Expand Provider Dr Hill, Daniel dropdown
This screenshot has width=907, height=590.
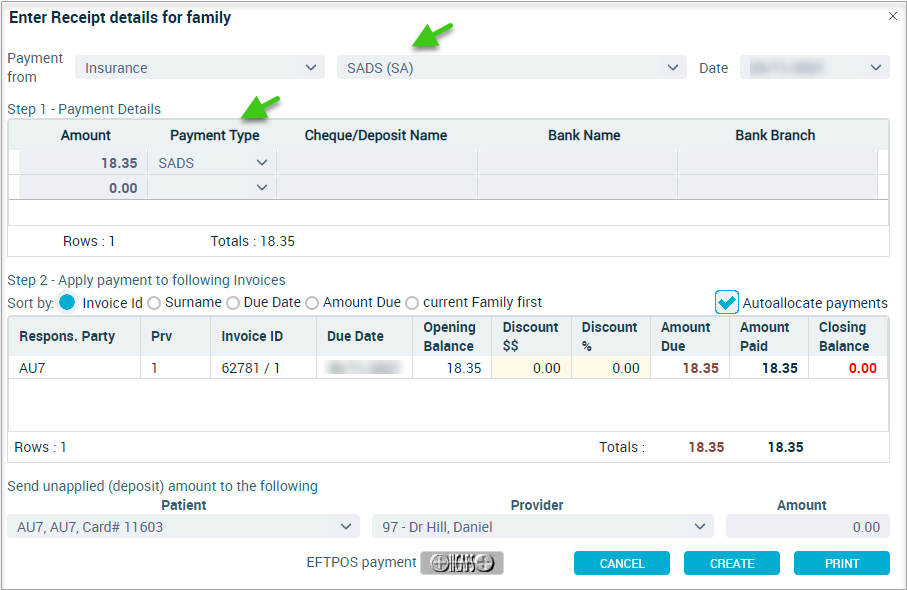[543, 527]
